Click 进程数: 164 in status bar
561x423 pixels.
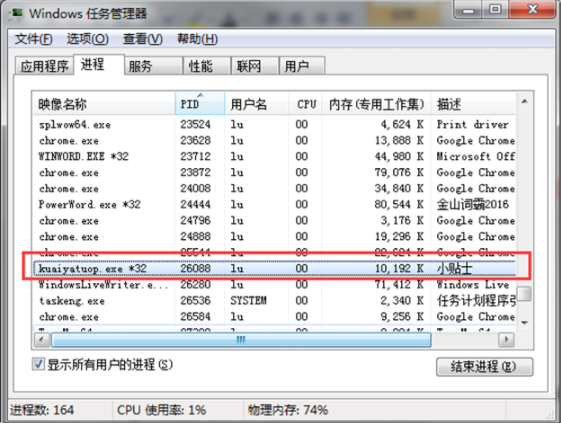pos(42,410)
